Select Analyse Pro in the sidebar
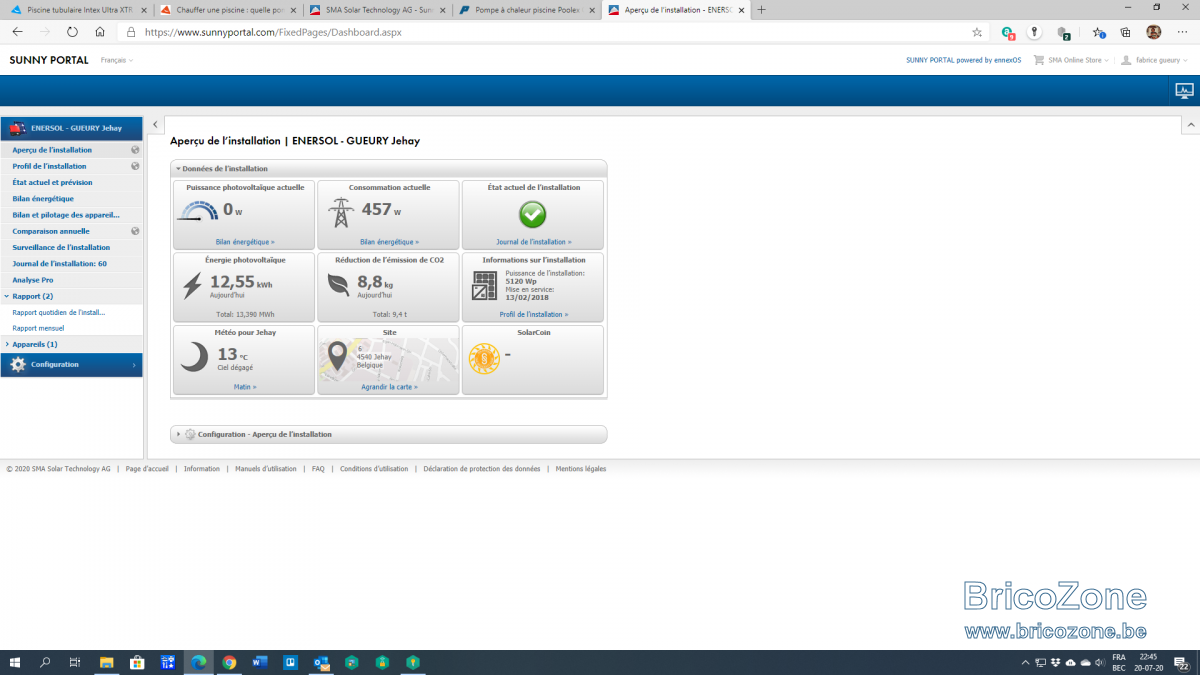This screenshot has height=675, width=1200. [33, 280]
